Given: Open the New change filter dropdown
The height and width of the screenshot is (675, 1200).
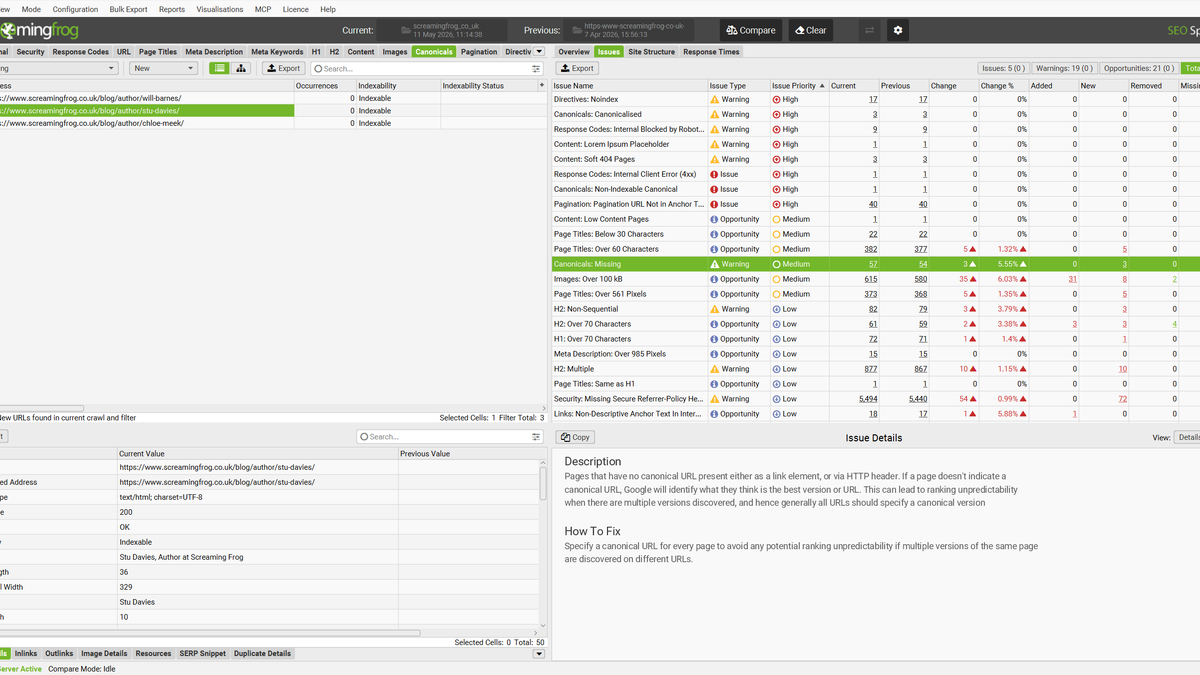Looking at the screenshot, I should (163, 68).
